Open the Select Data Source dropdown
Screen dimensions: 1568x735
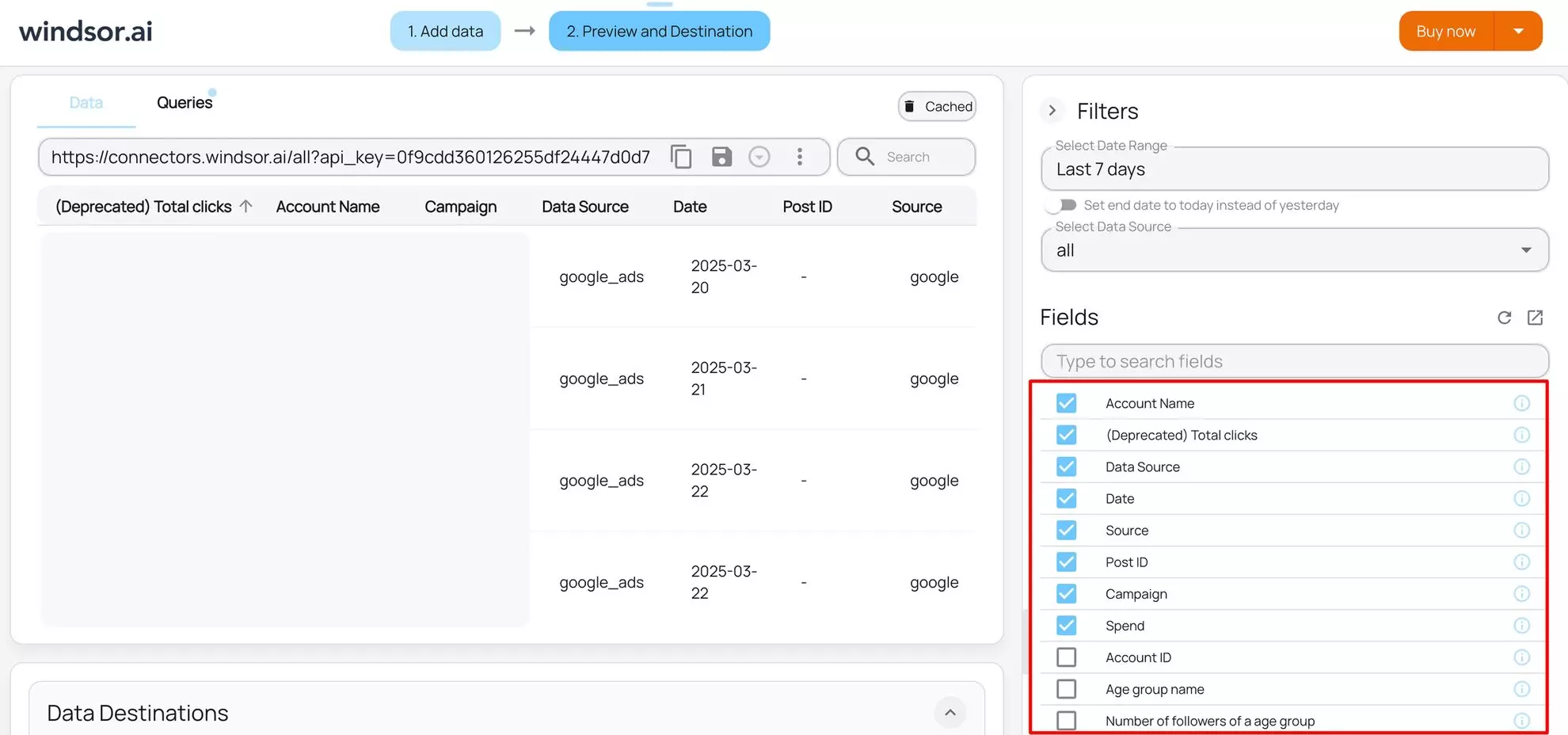point(1295,250)
